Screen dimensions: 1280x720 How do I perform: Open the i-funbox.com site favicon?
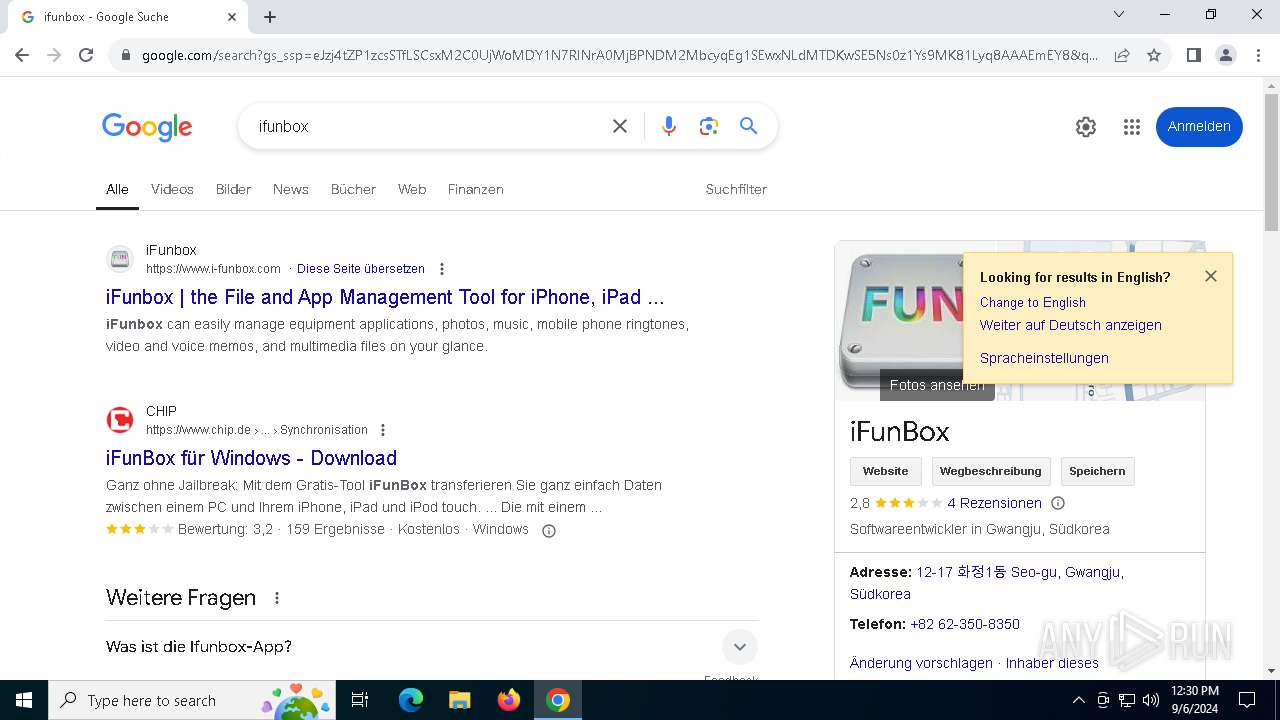(120, 259)
